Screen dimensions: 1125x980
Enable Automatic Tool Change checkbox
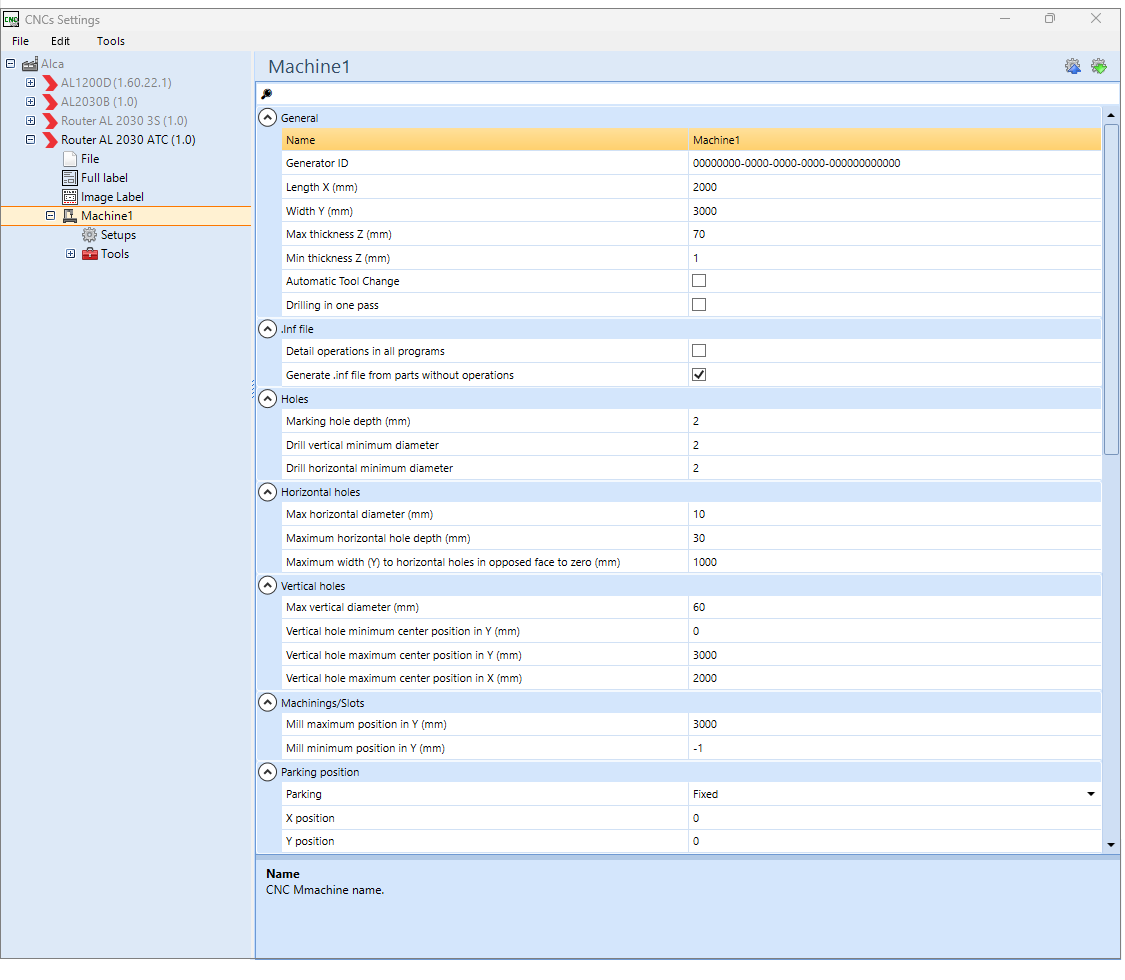[x=698, y=281]
